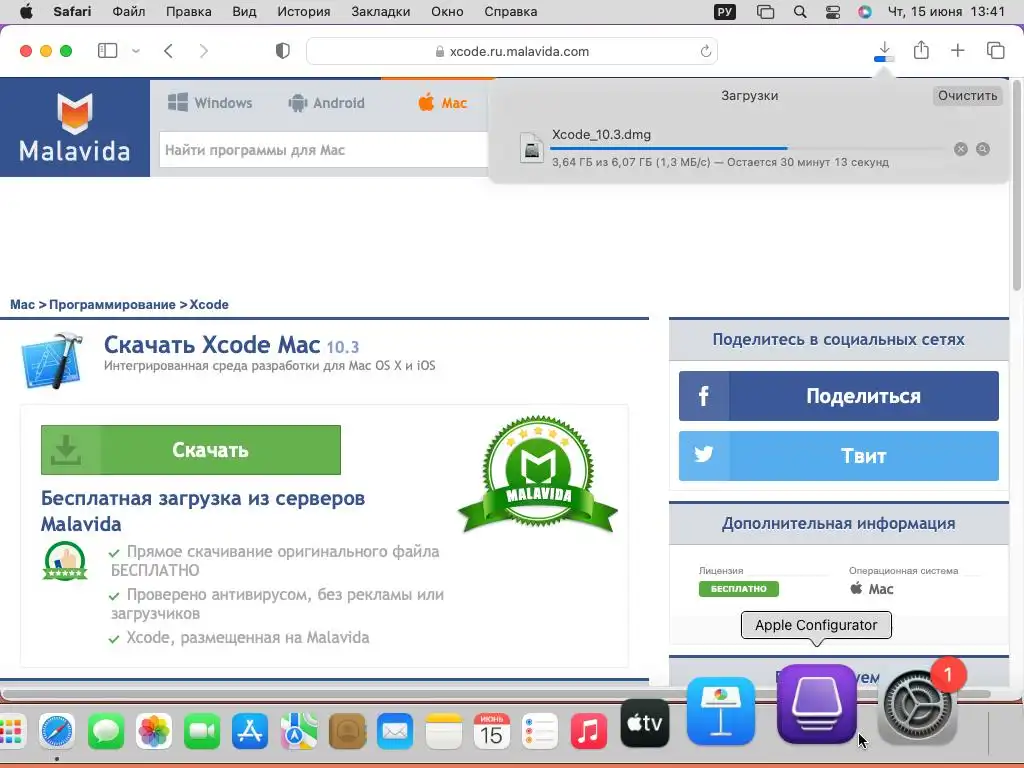Click the Xcode hammer app icon
Screen dimensions: 1024x768
coord(52,360)
